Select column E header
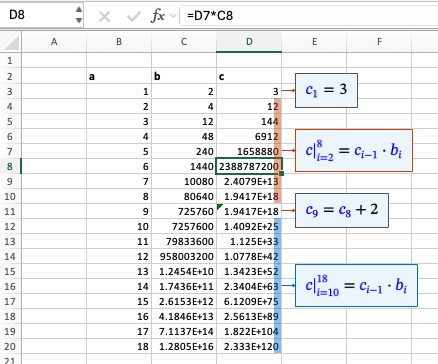 click(x=314, y=42)
